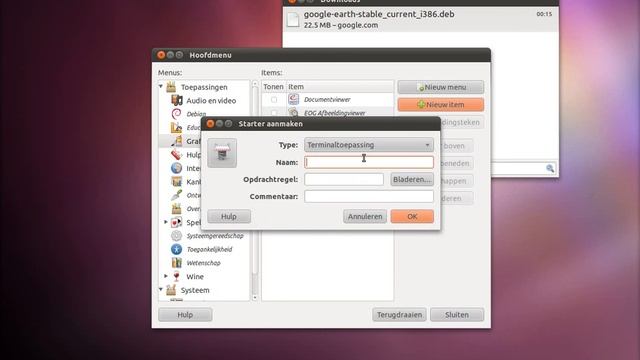Select the Spelletjes cards icon
This screenshot has width=640, height=360.
click(x=176, y=222)
